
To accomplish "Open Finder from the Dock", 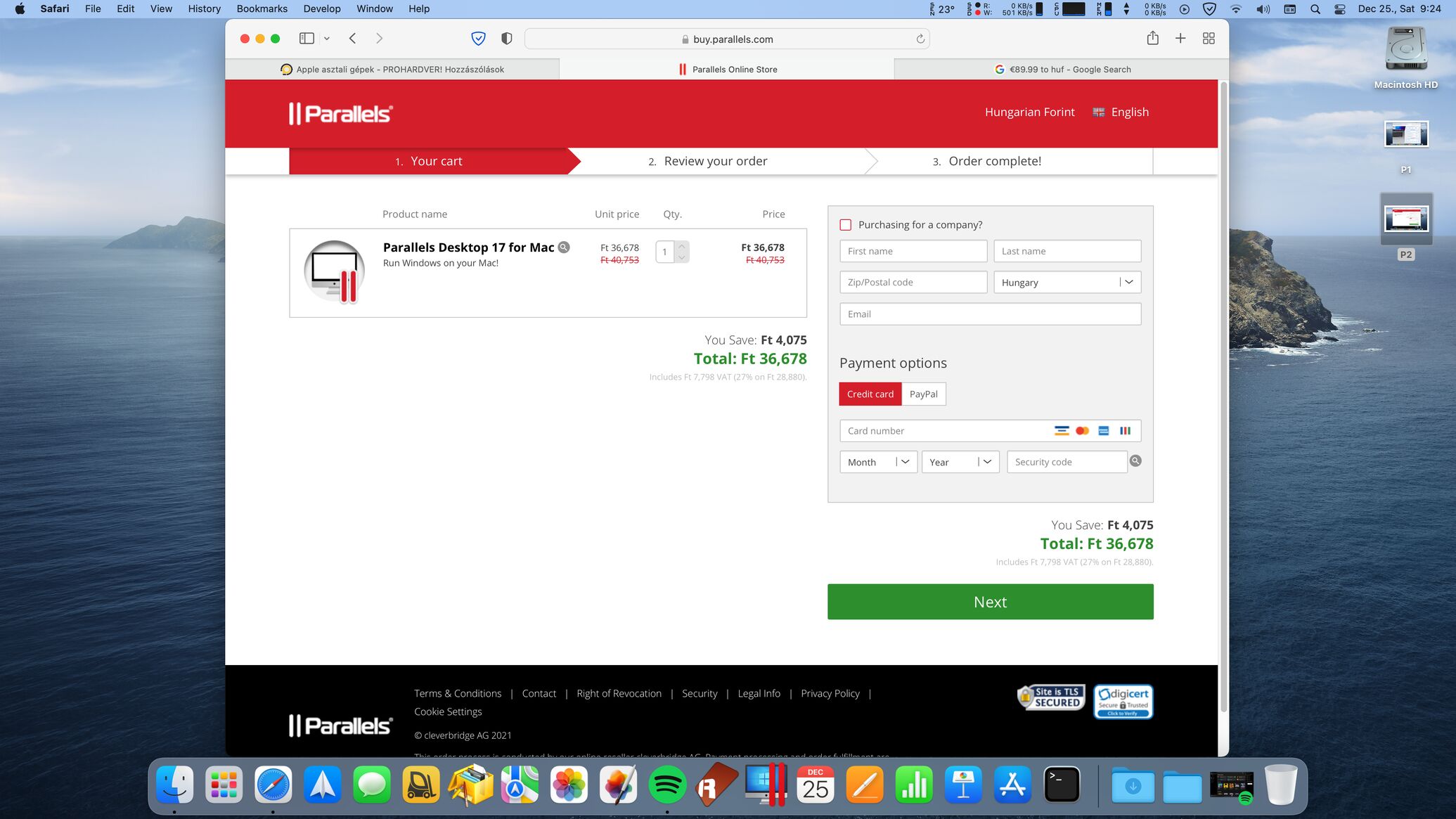I will [174, 785].
